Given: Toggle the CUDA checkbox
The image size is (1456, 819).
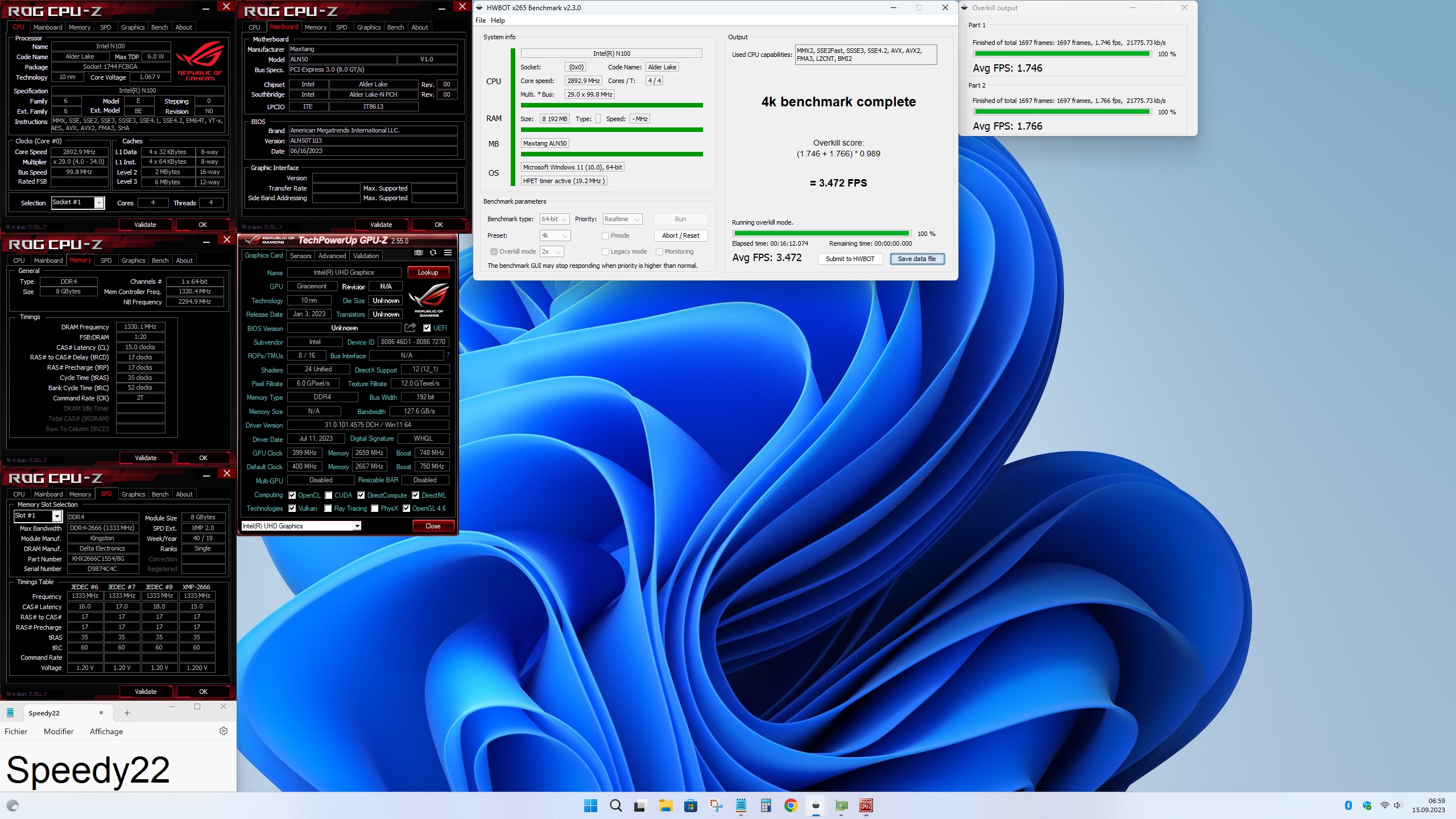Looking at the screenshot, I should [x=328, y=495].
